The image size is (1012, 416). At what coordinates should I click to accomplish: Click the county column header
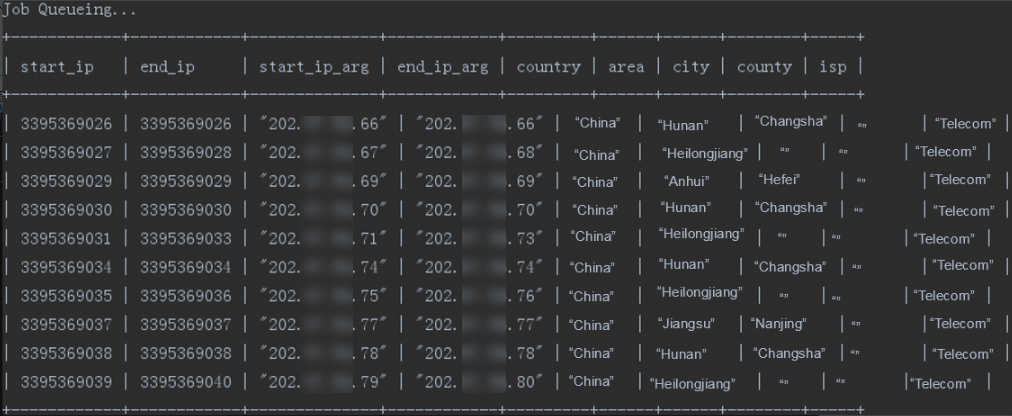[764, 67]
